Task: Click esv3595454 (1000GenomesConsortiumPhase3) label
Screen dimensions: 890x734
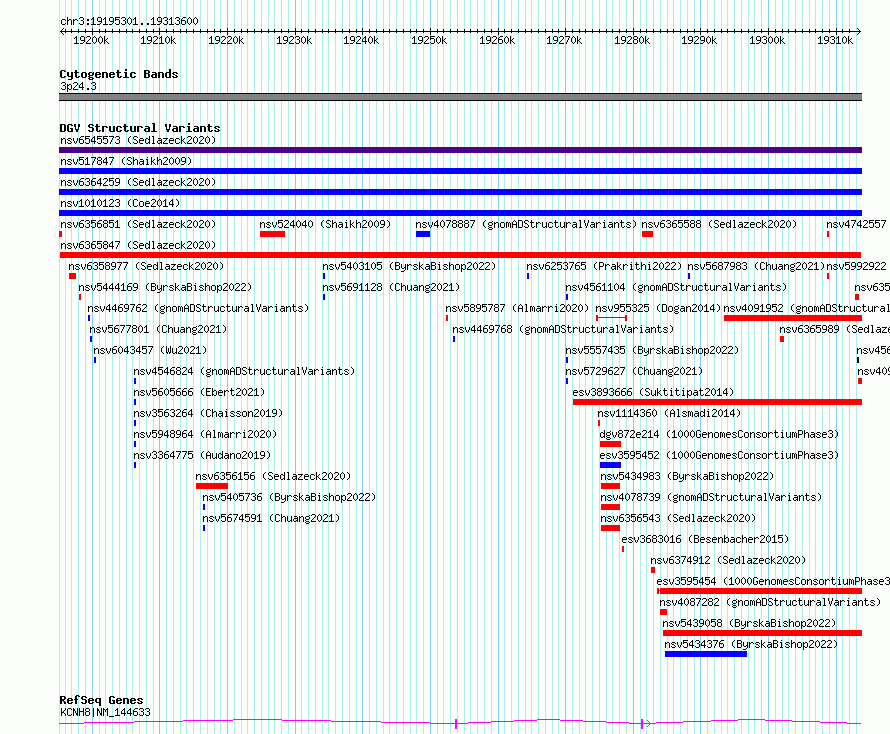Action: [x=773, y=581]
